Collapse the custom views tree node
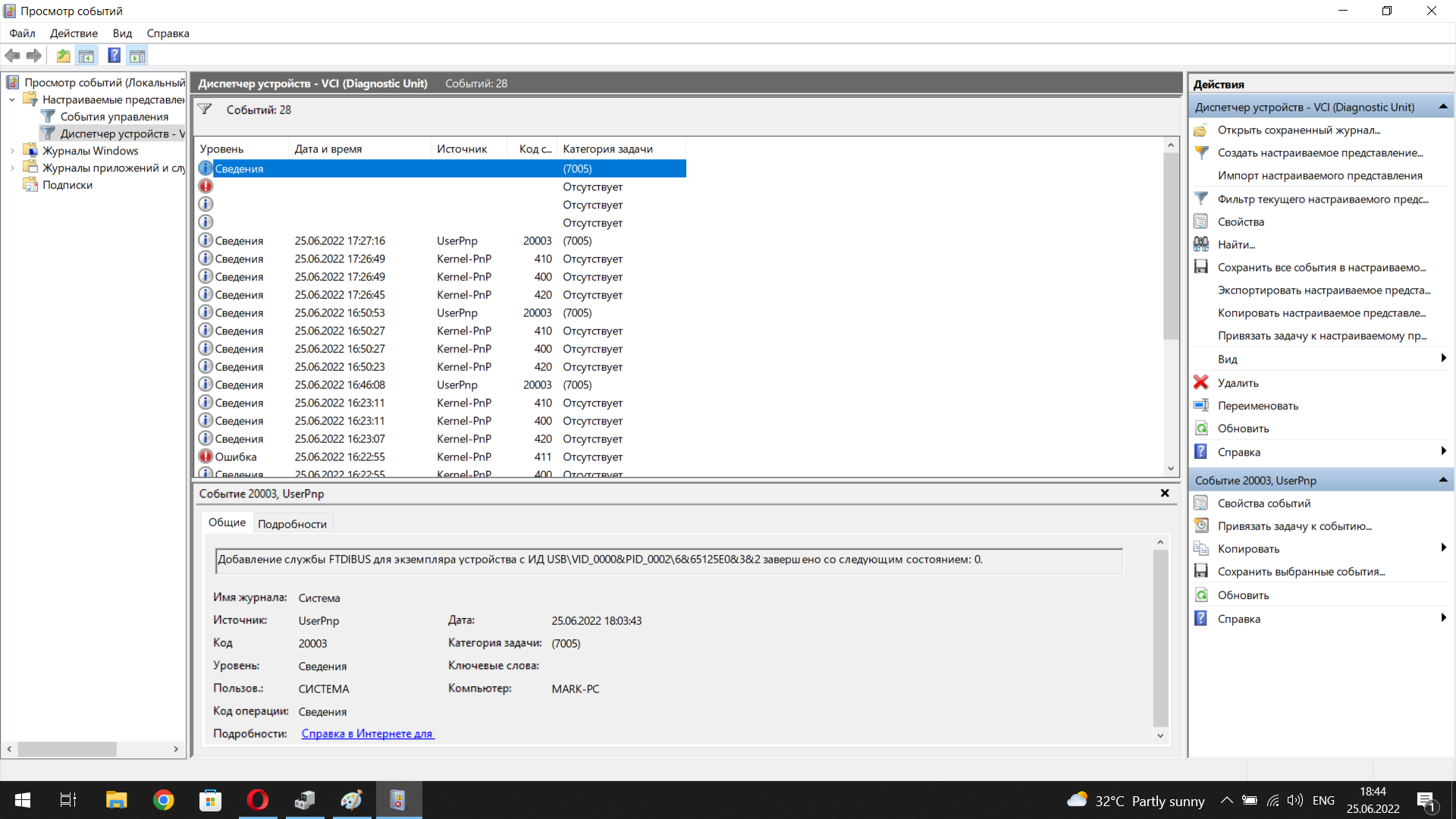 pos(12,99)
